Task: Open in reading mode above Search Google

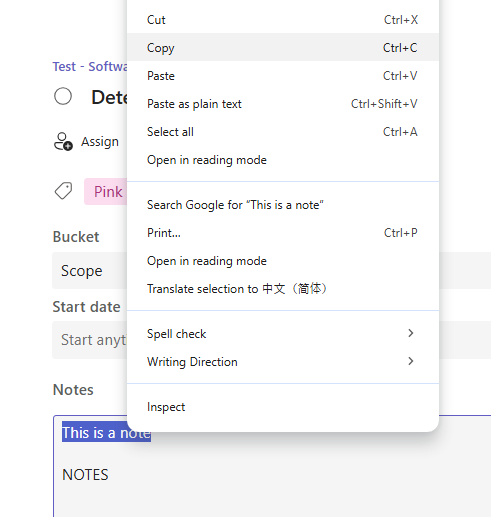Action: click(x=283, y=160)
